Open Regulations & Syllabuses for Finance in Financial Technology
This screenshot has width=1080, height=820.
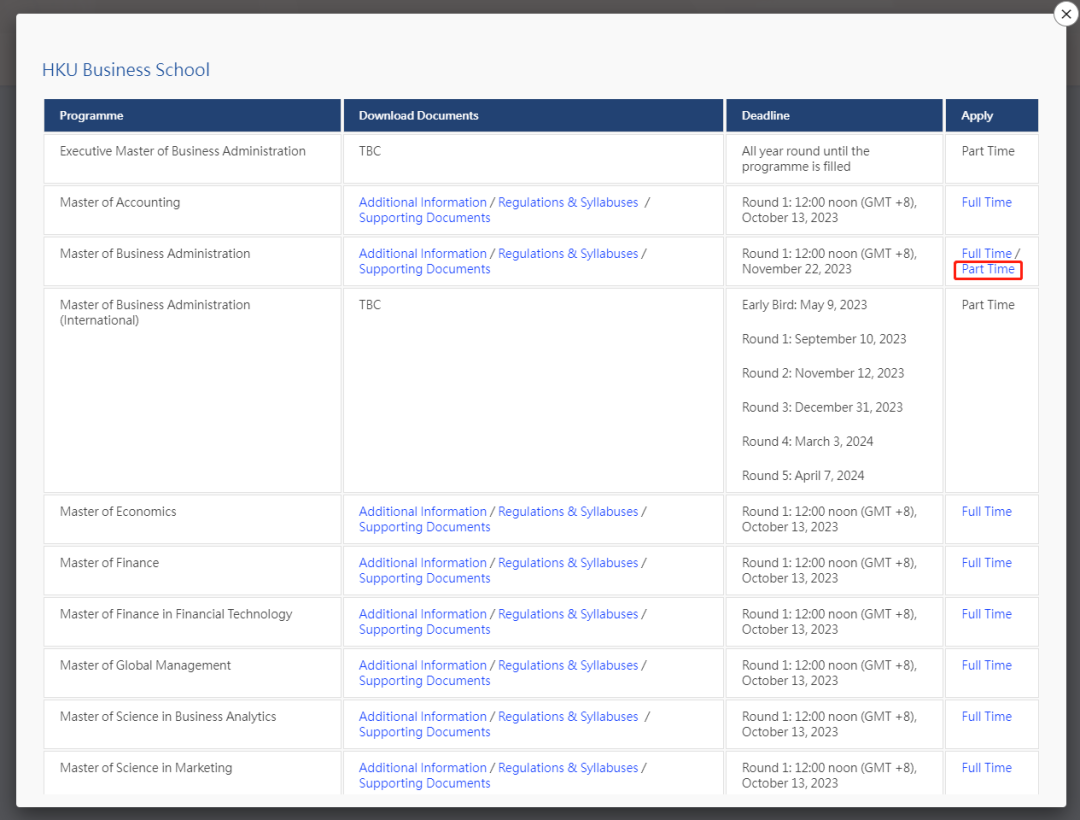(x=568, y=614)
